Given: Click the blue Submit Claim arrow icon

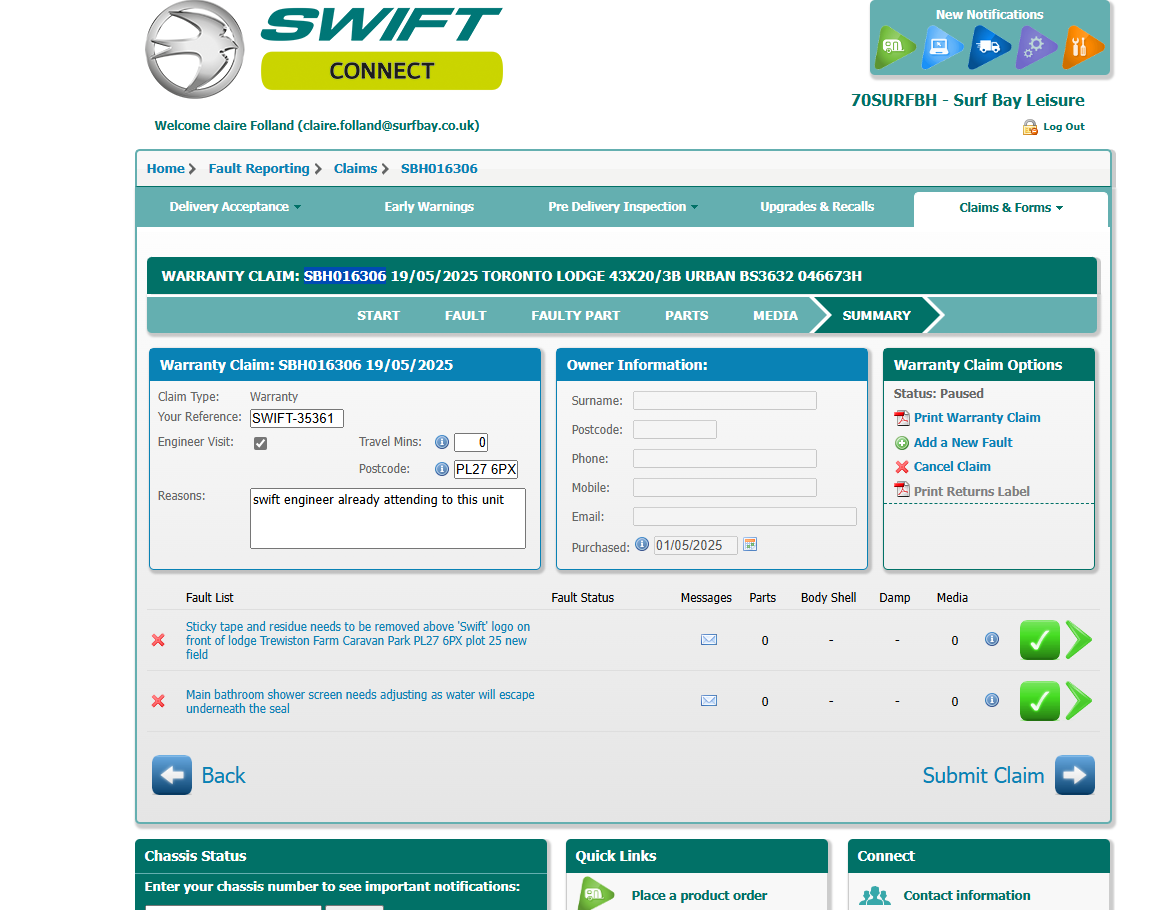Looking at the screenshot, I should point(1075,775).
